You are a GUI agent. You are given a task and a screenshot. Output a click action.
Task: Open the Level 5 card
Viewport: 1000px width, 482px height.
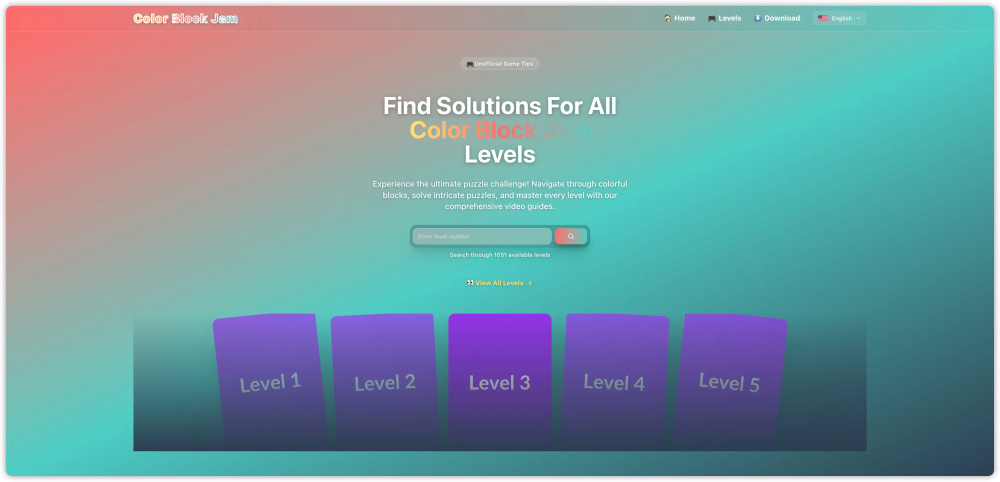coord(729,381)
